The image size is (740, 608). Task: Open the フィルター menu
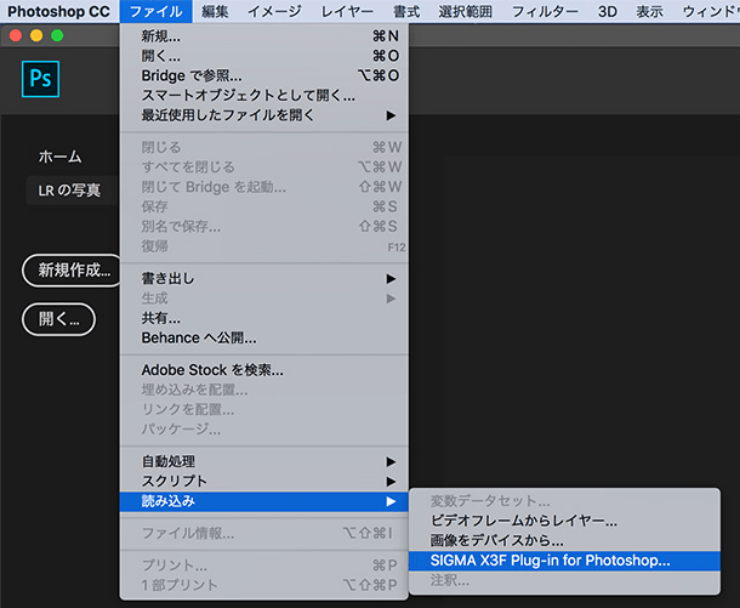pos(545,11)
